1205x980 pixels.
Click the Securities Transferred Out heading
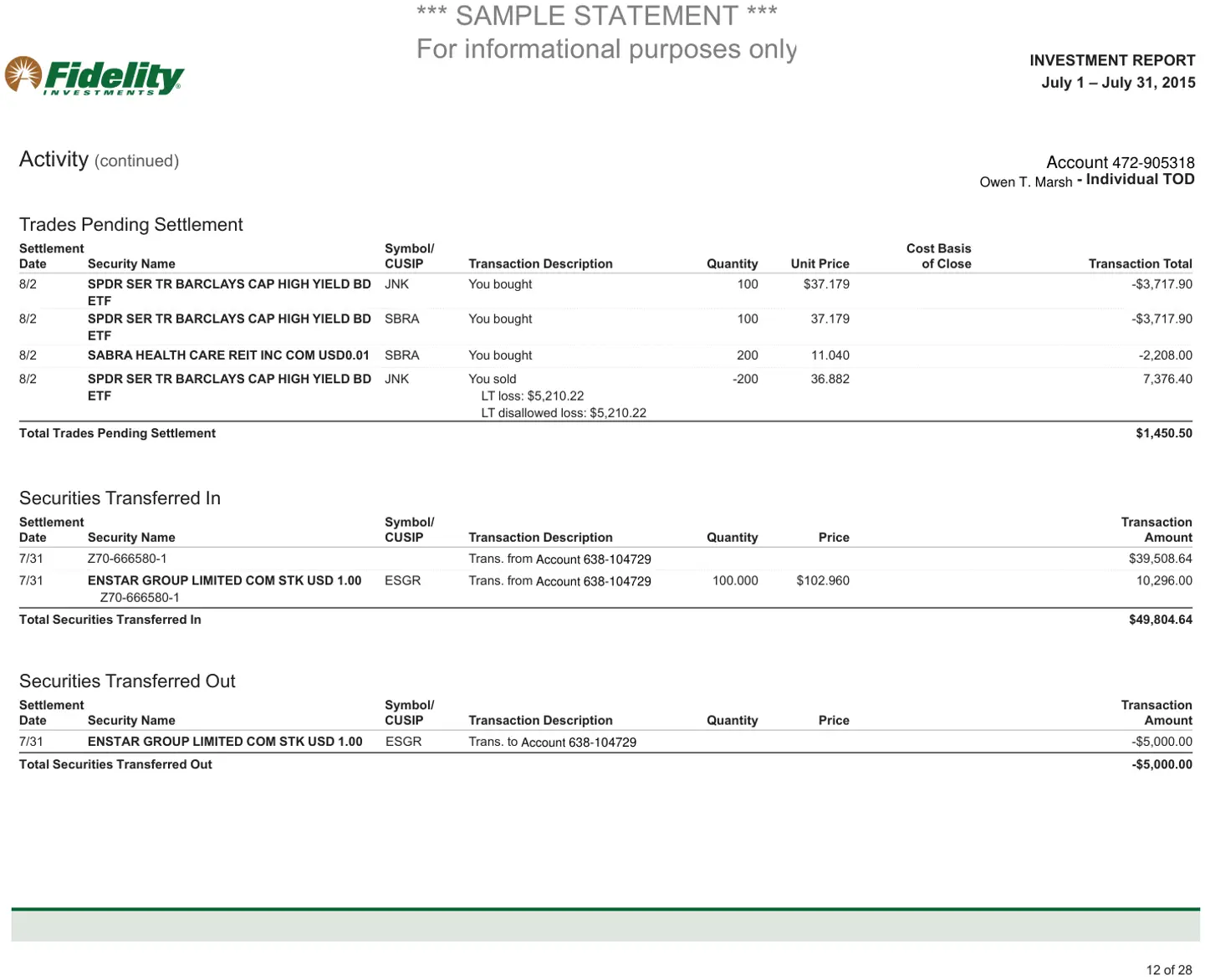(x=127, y=681)
